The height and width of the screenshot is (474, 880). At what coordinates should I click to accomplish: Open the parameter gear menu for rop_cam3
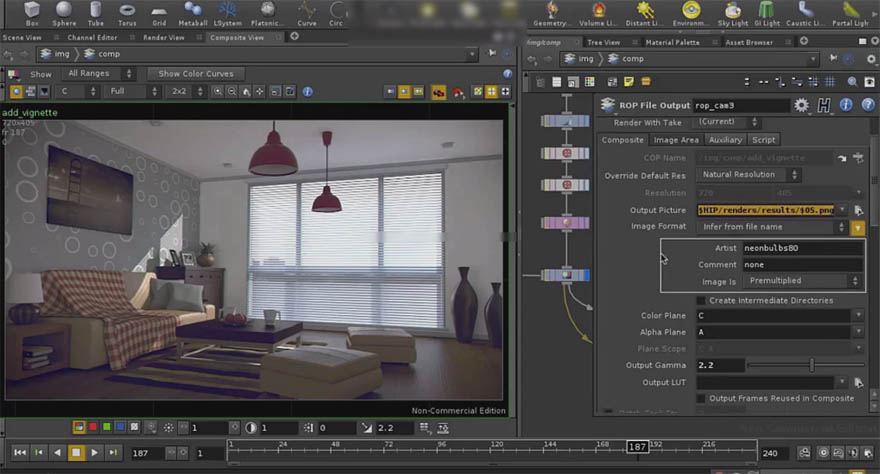[801, 105]
